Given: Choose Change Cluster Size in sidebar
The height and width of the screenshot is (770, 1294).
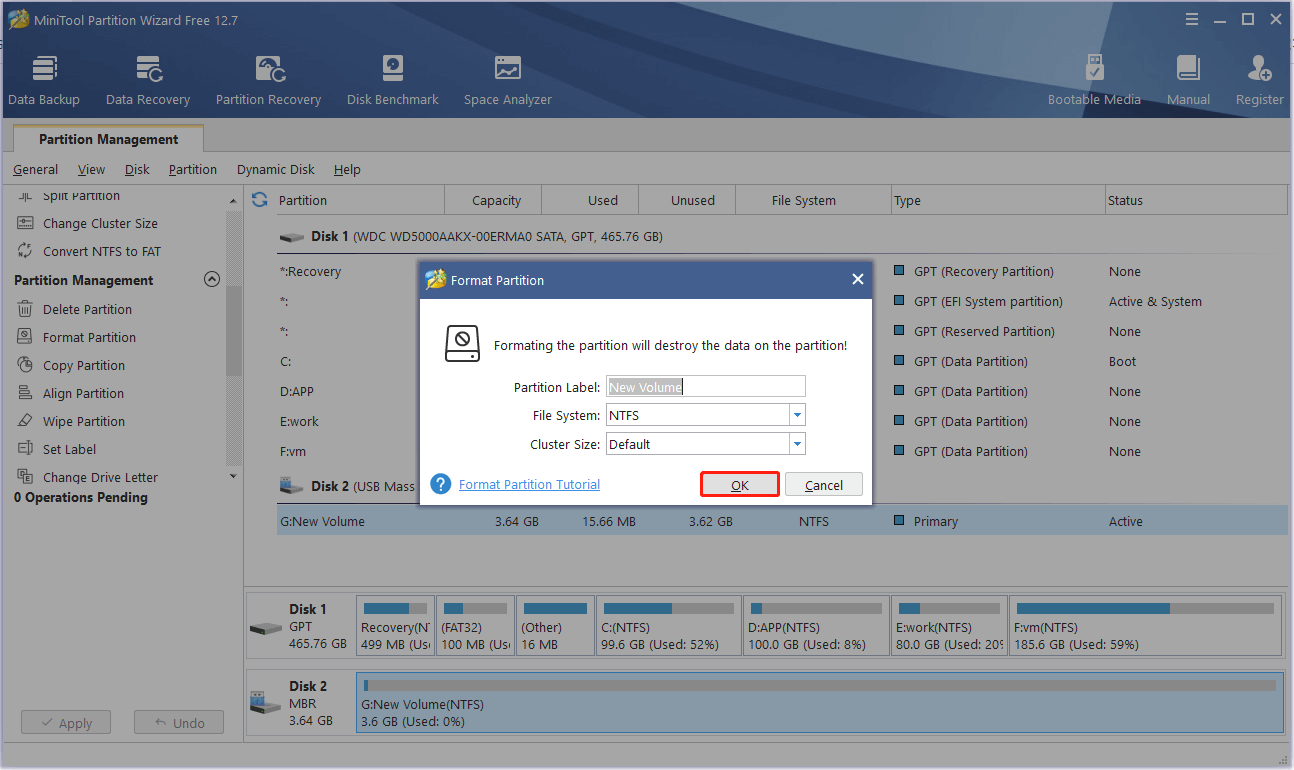Looking at the screenshot, I should [x=100, y=223].
